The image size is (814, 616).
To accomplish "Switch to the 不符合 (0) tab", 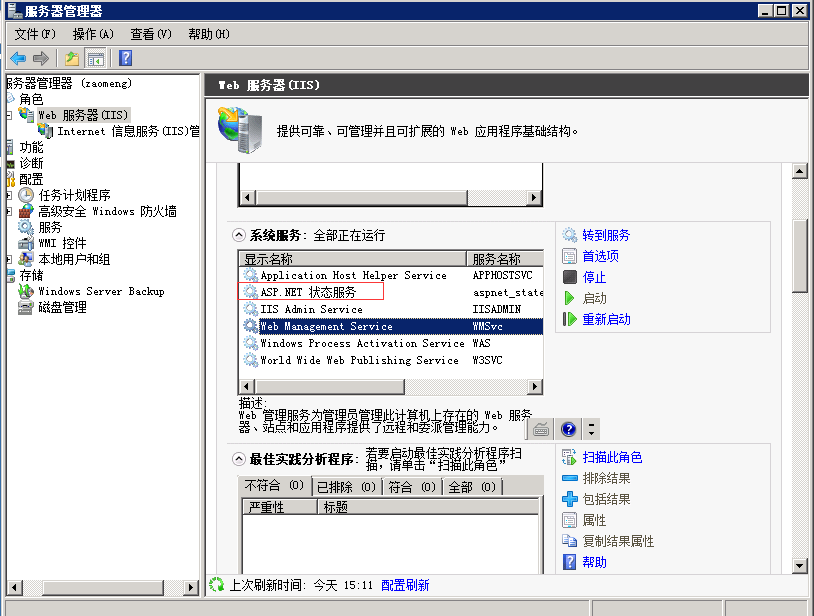I will coord(274,486).
